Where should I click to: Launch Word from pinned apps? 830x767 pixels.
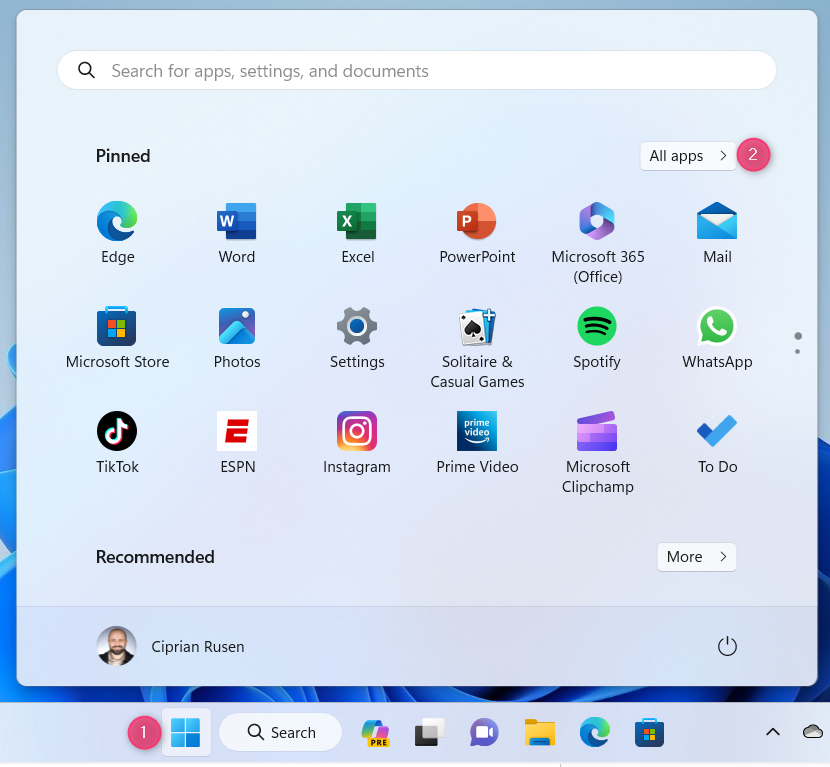tap(237, 233)
